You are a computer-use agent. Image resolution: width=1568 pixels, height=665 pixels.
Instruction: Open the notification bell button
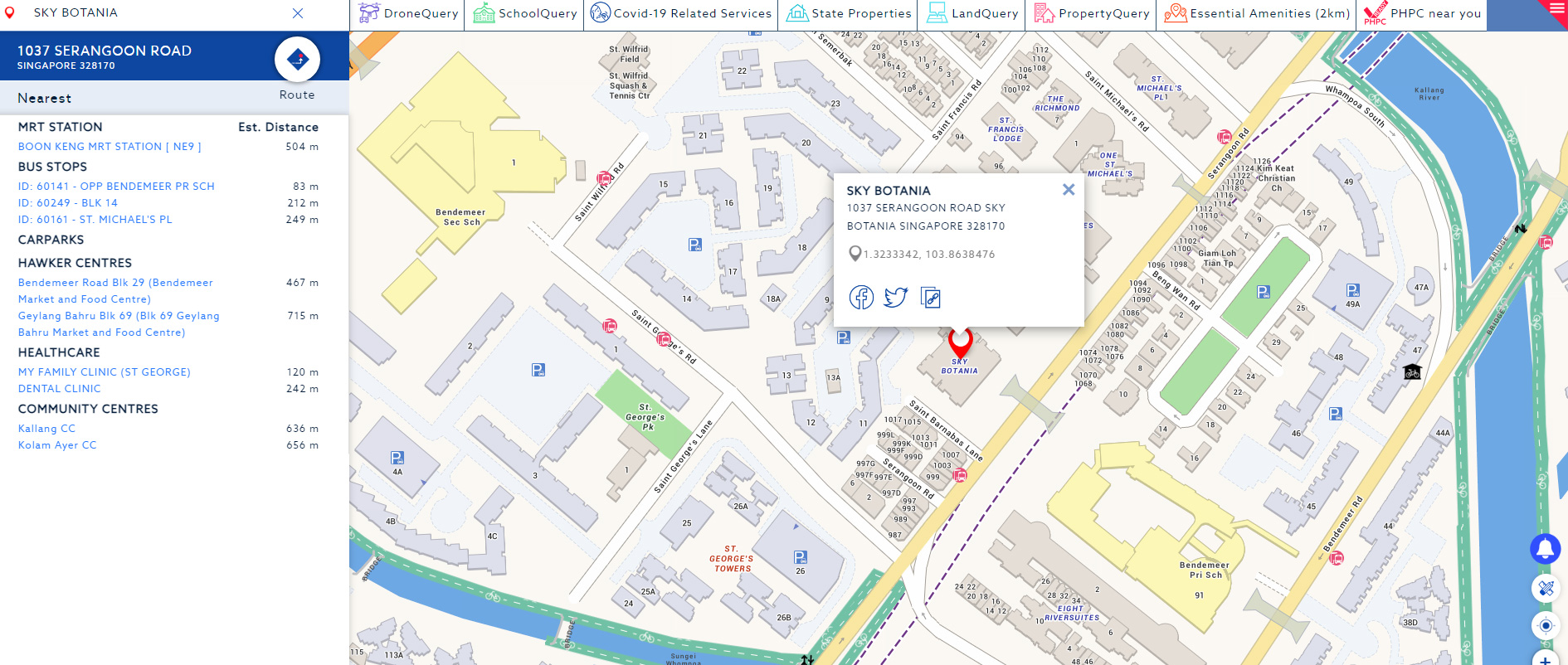pos(1545,548)
